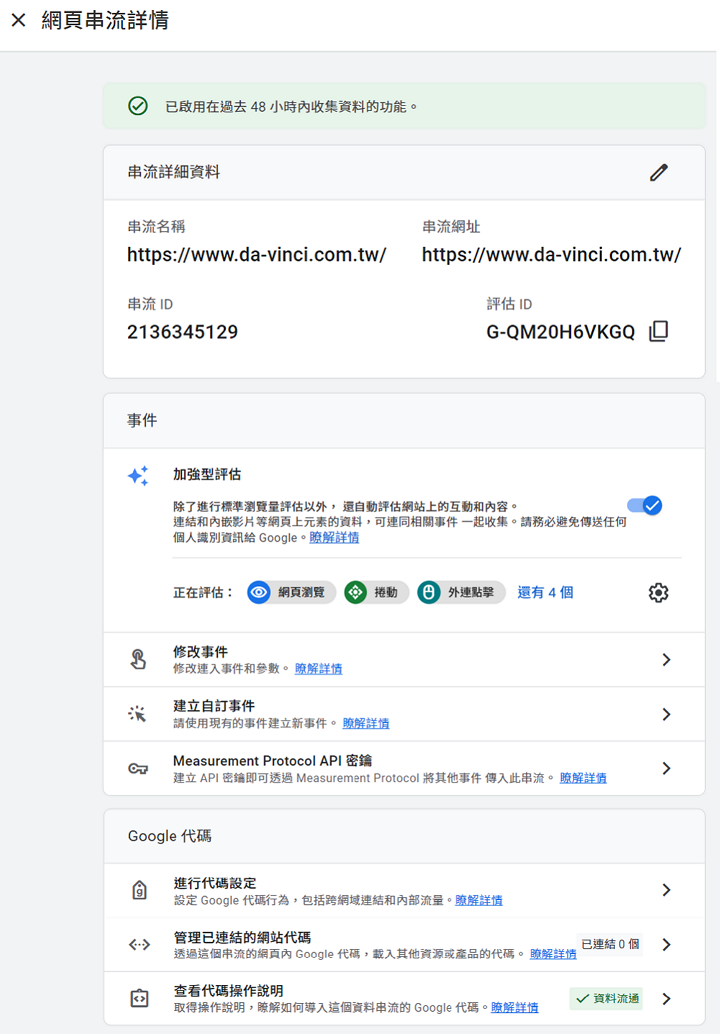Click the 查看代碼操作說明 row title

click(x=228, y=990)
